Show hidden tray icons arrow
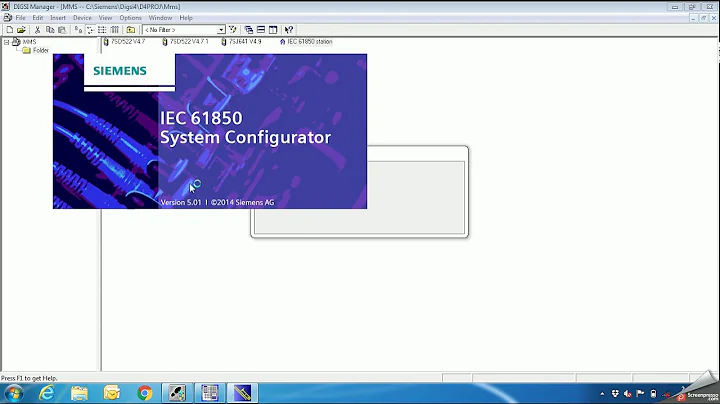The height and width of the screenshot is (404, 720). coord(602,394)
